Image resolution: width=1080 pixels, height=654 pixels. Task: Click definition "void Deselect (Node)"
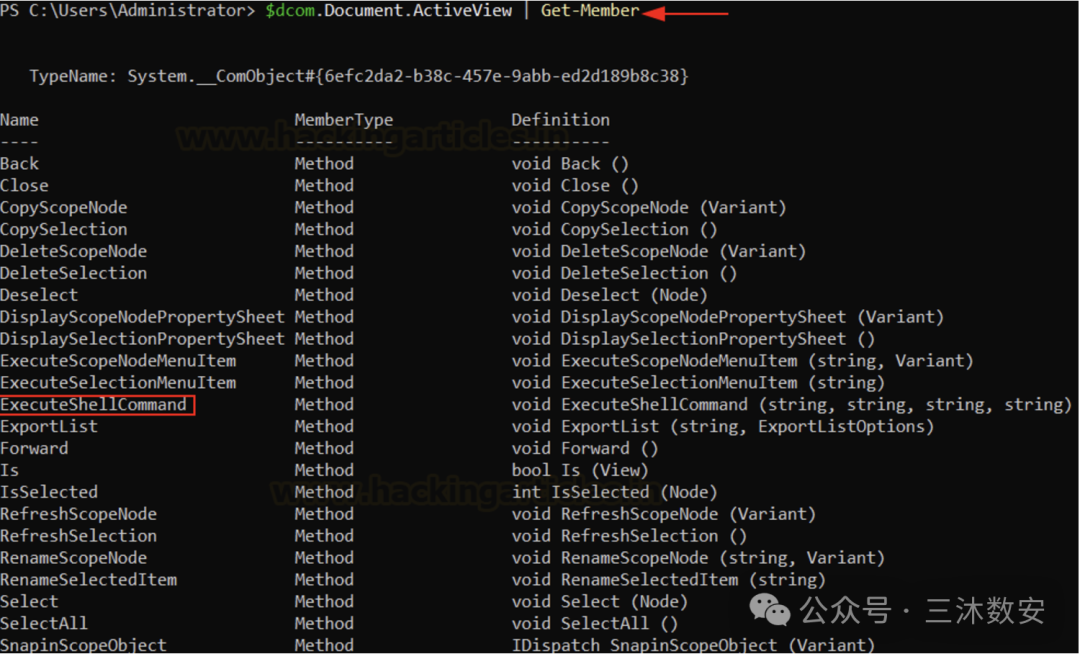pos(610,295)
